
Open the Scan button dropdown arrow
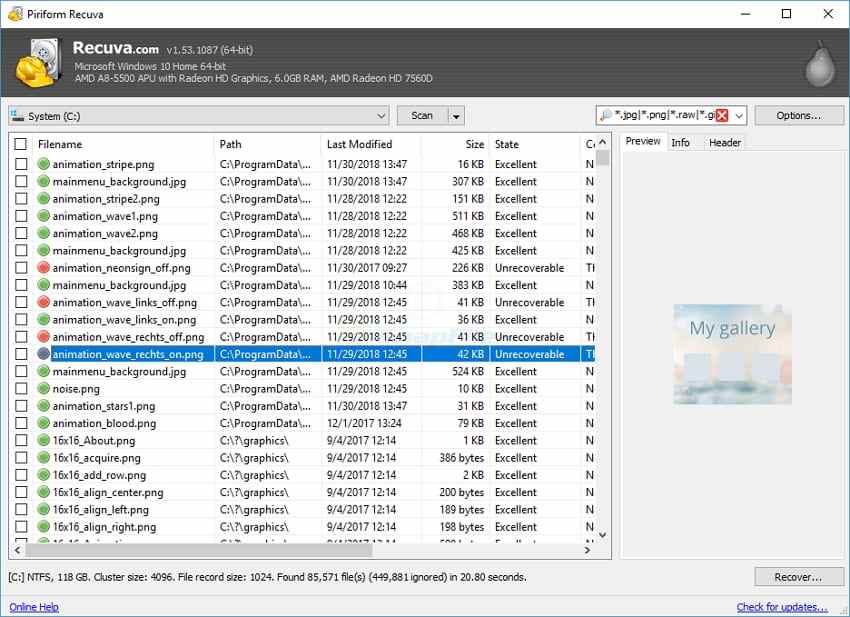coord(456,116)
